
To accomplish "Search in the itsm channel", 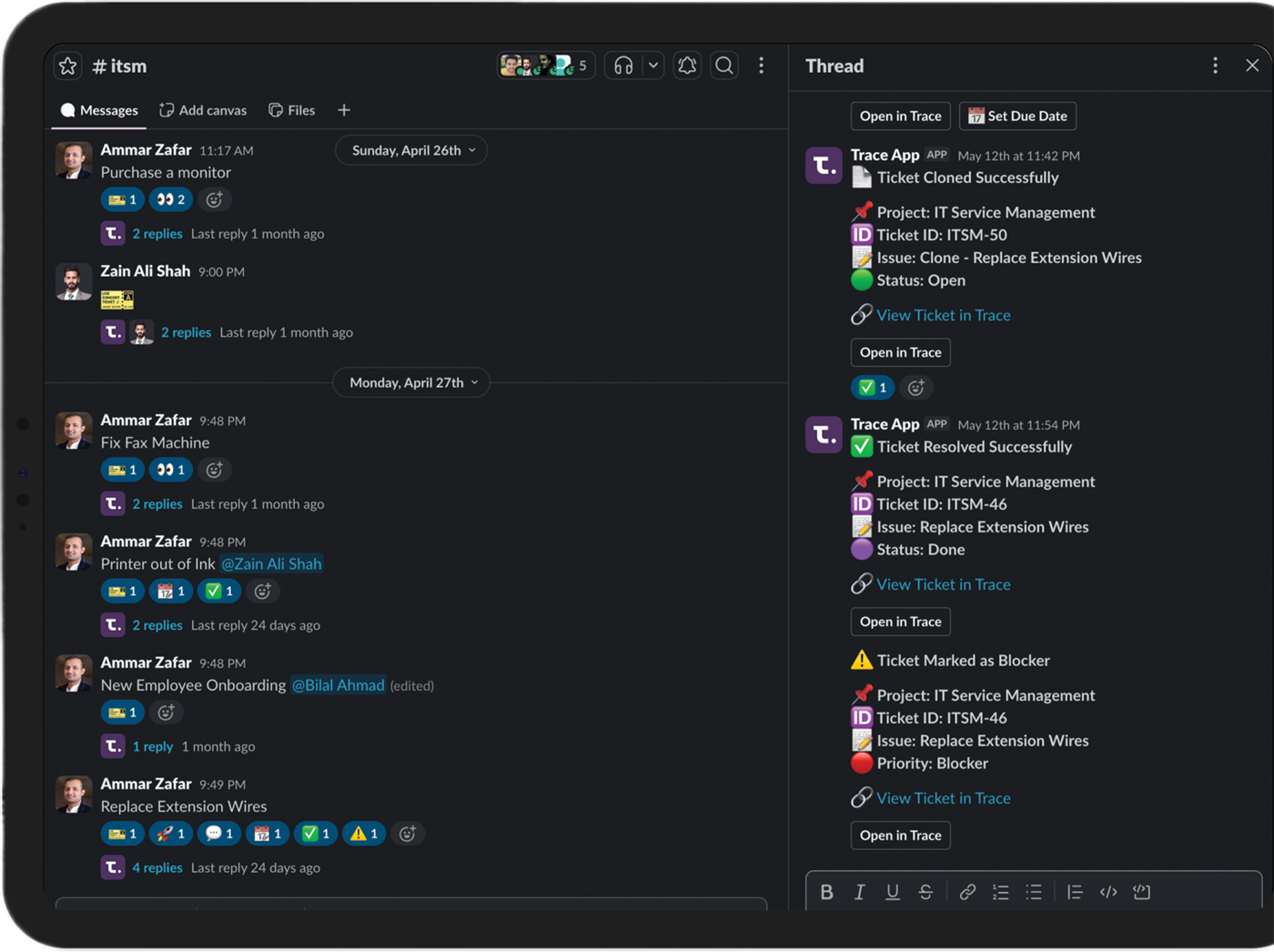I will coord(724,66).
